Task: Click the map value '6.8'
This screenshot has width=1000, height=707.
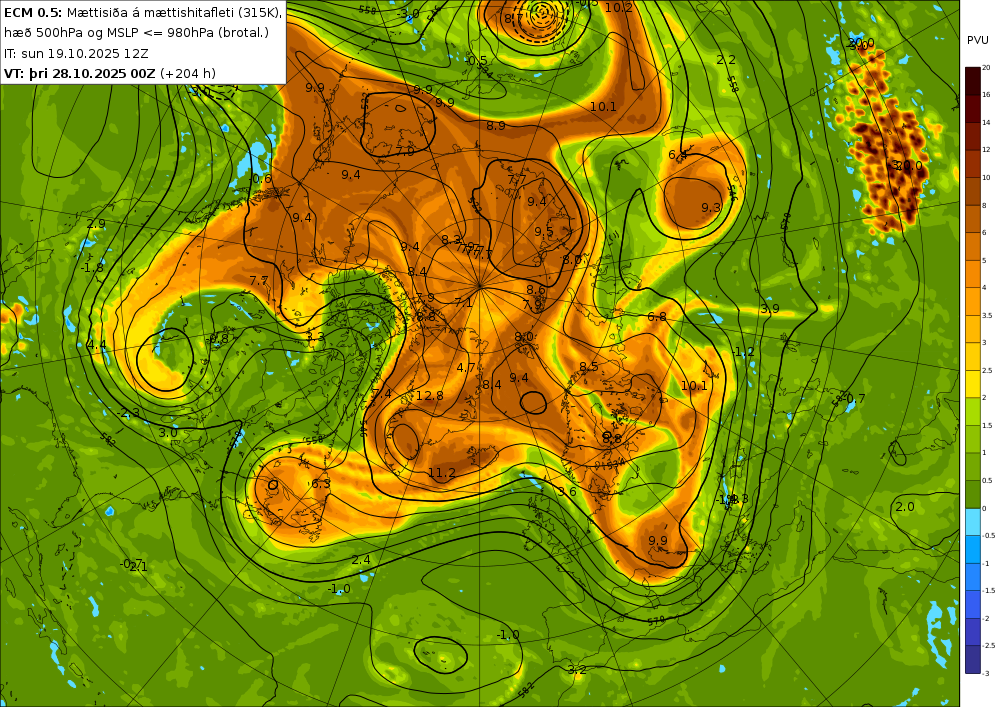Action: (x=657, y=317)
